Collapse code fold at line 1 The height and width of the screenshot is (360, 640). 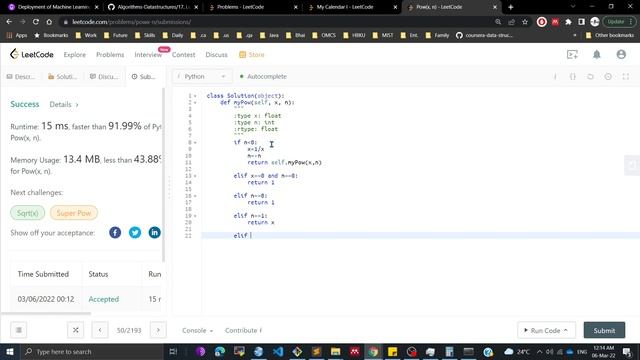pyautogui.click(x=195, y=96)
